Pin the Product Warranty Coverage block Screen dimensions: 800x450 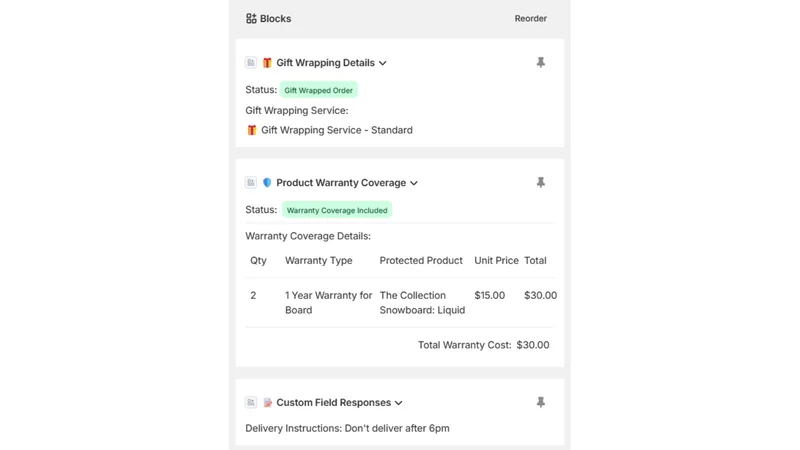pos(540,182)
